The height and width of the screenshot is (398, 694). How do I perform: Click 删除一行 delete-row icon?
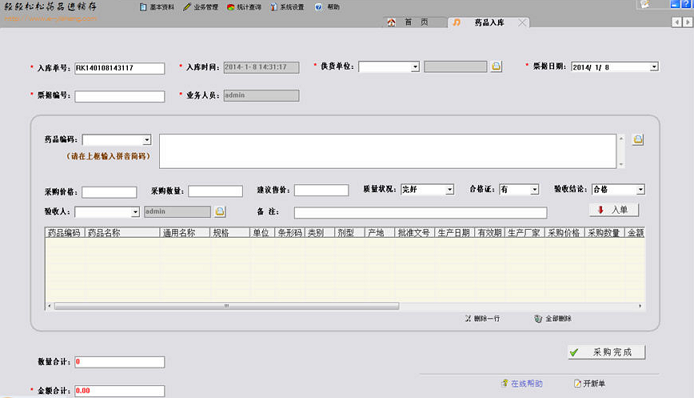click(x=468, y=318)
